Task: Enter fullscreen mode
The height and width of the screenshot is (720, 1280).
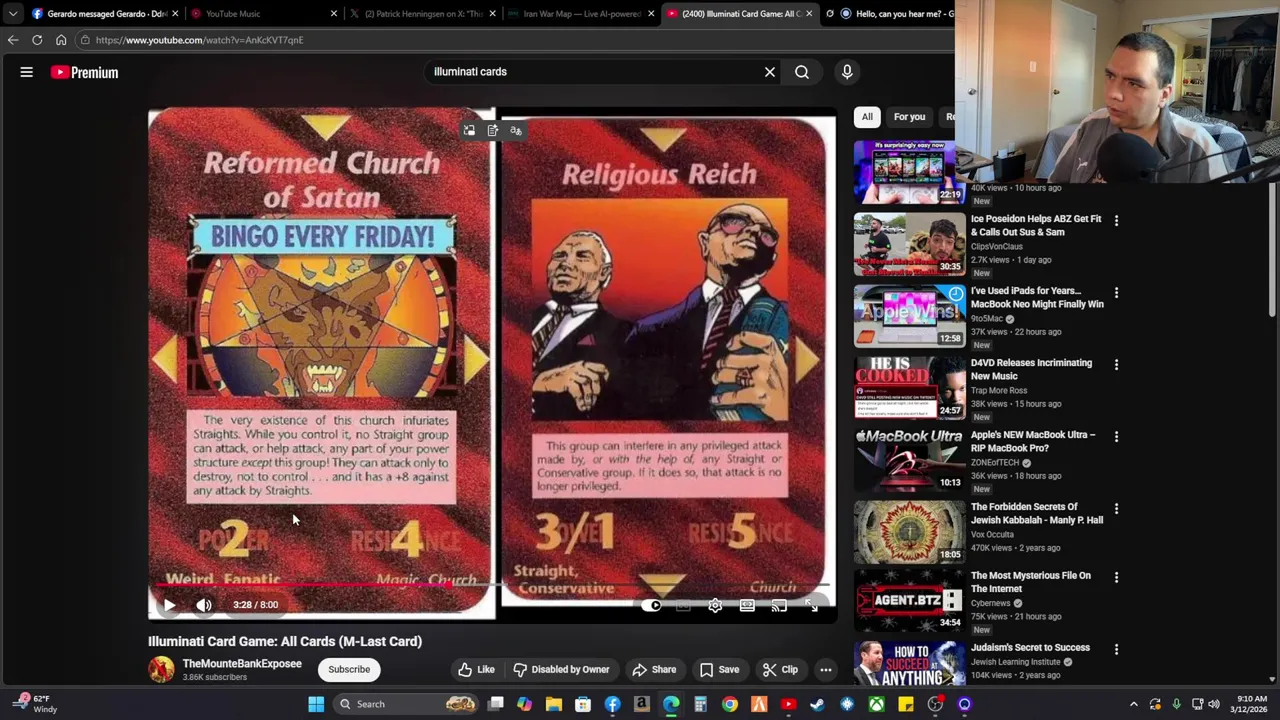Action: (811, 605)
